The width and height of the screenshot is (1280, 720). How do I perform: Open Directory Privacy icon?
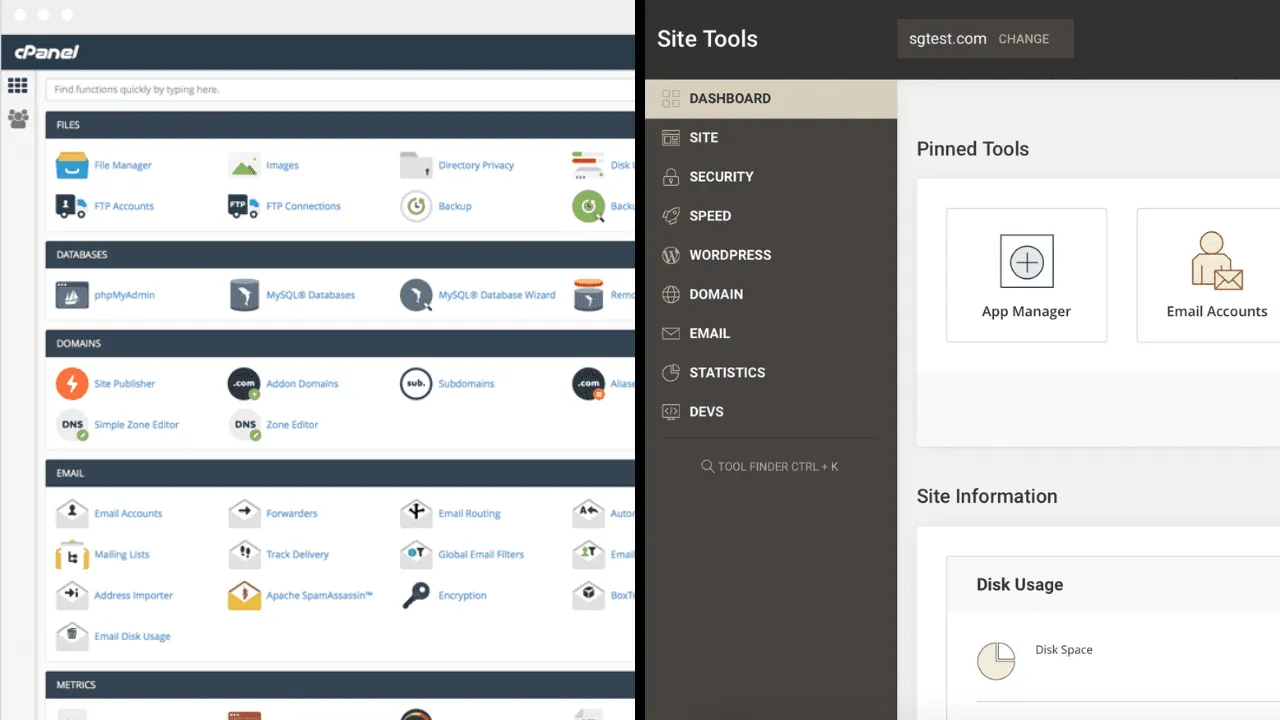(x=416, y=165)
